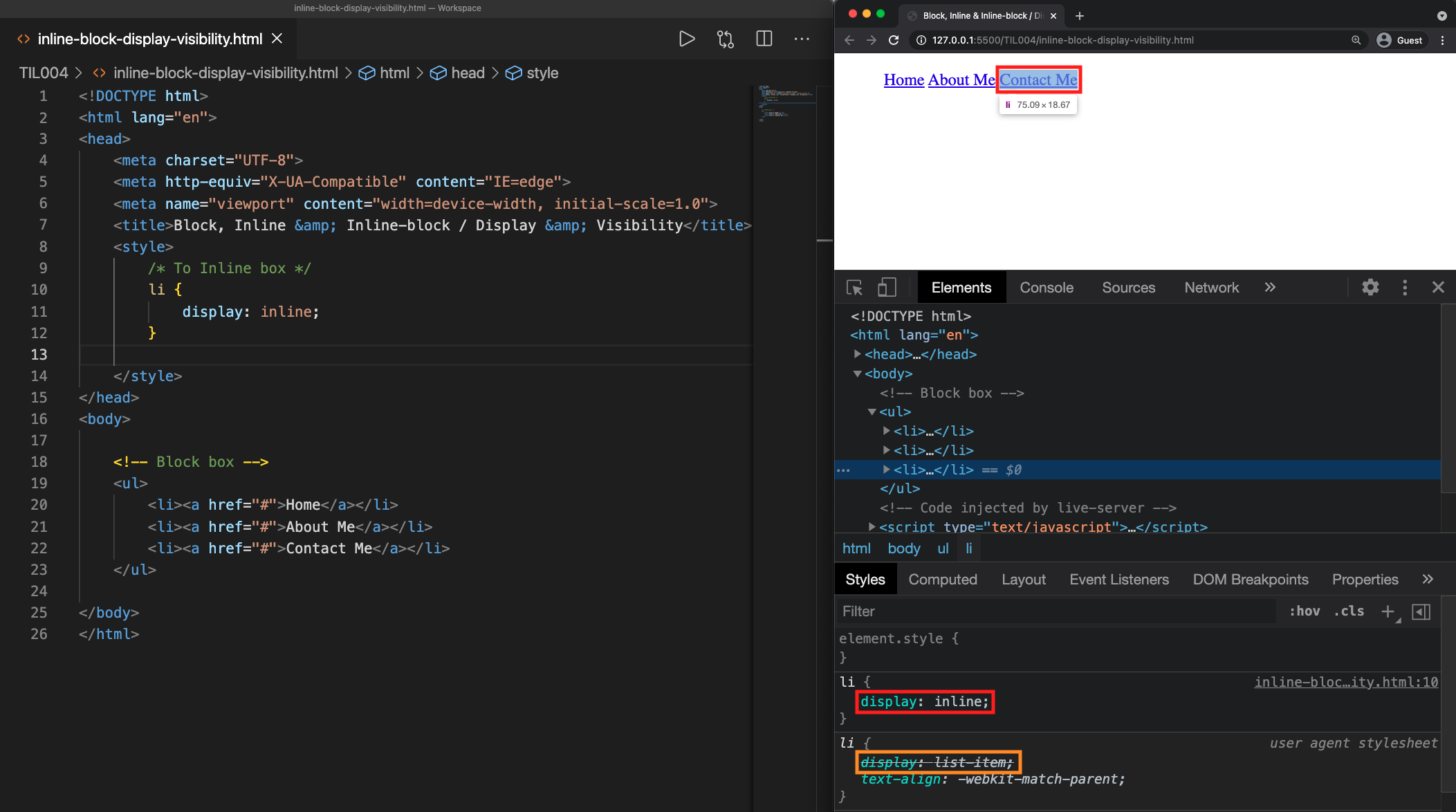The image size is (1456, 812).
Task: Open the Computed styles tab
Action: pyautogui.click(x=942, y=580)
